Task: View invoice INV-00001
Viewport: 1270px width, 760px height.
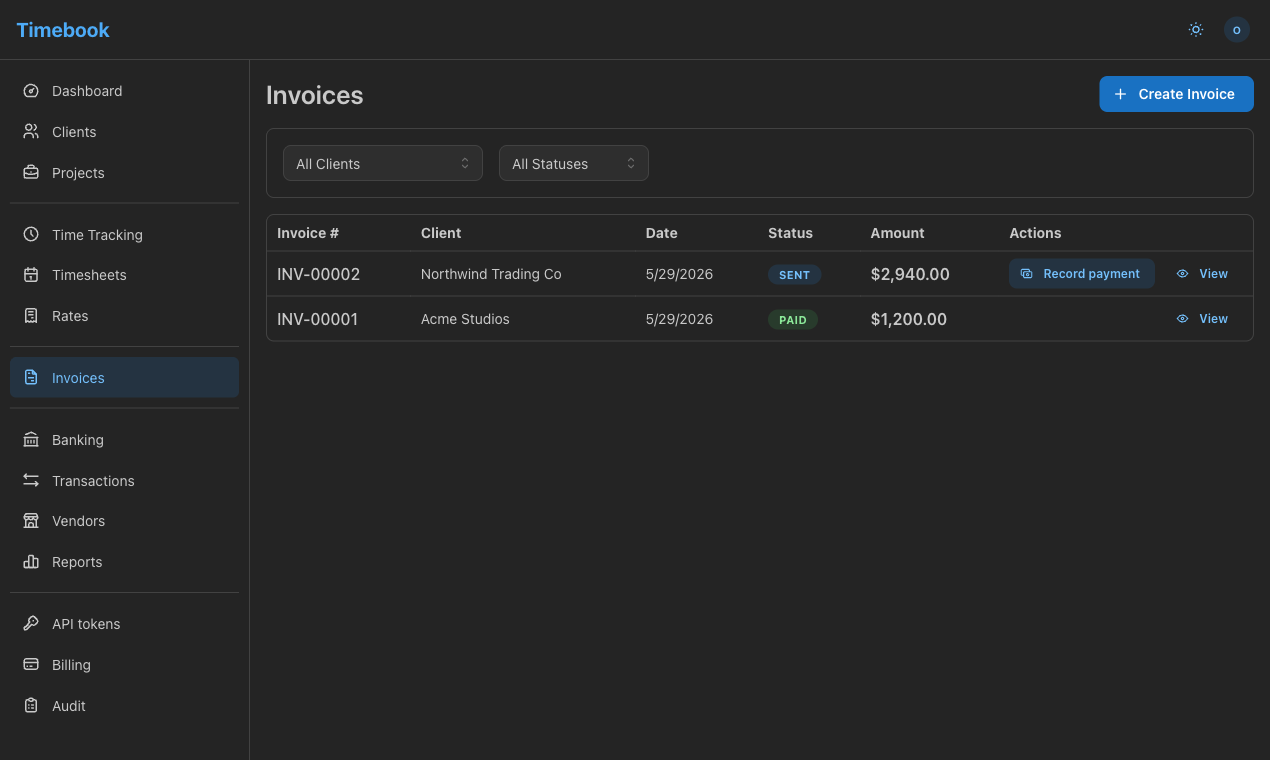Action: (1203, 319)
